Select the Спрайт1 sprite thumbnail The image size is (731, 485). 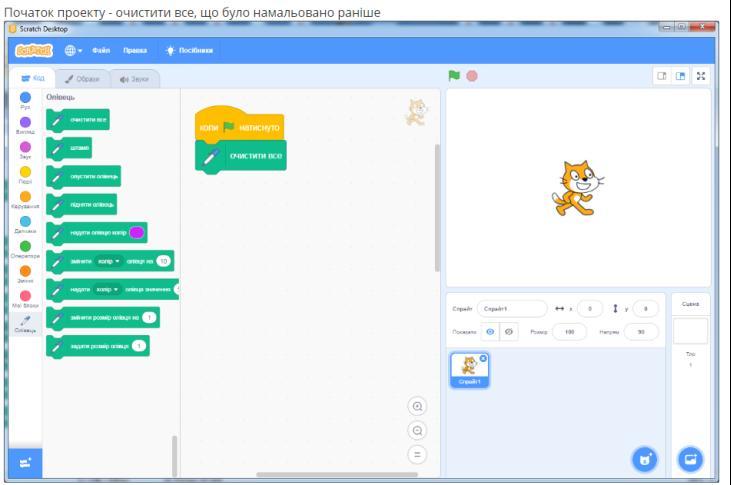(x=469, y=370)
